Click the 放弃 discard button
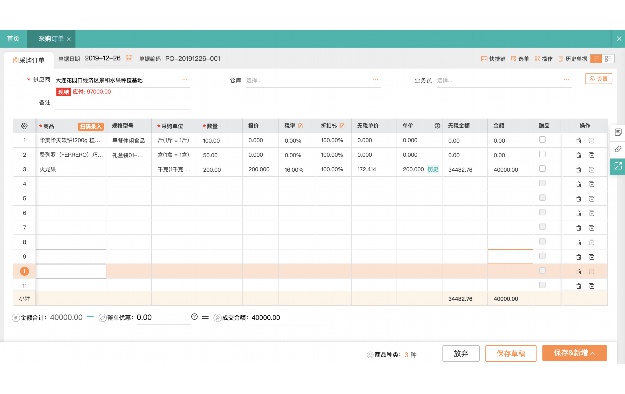This screenshot has width=625, height=394. [x=461, y=353]
